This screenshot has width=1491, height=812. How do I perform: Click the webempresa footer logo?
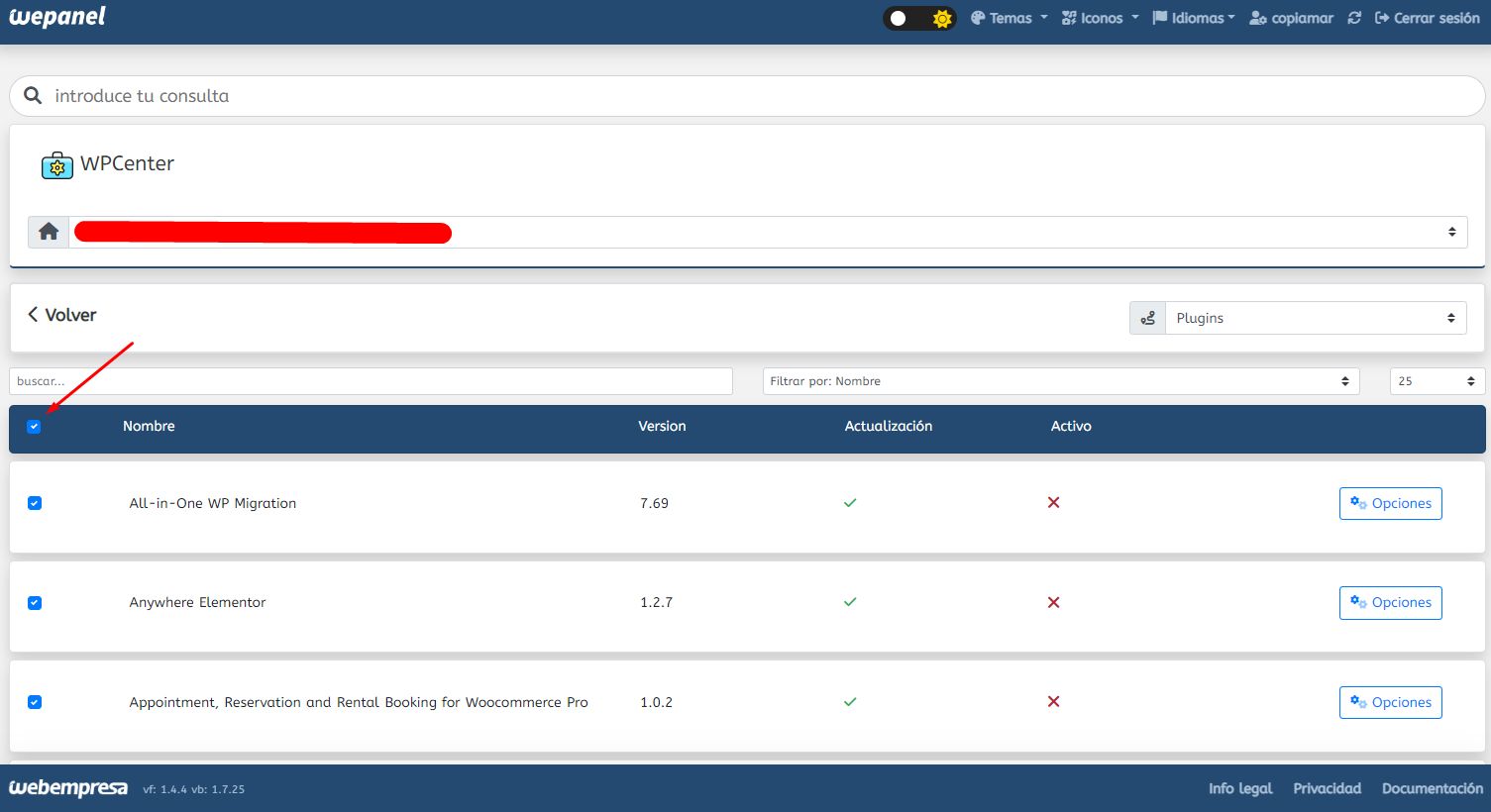(x=68, y=788)
